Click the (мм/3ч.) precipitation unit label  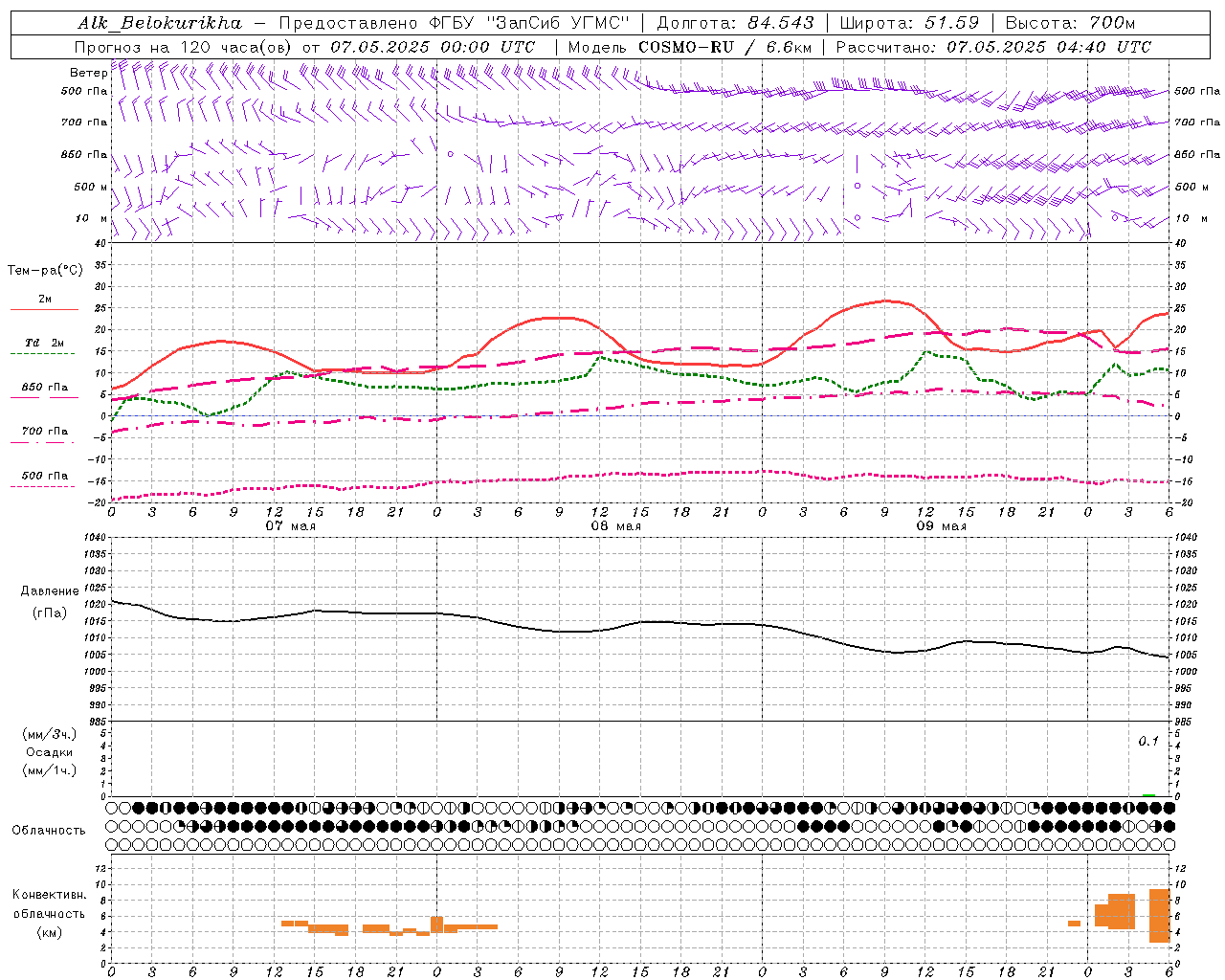point(49,734)
